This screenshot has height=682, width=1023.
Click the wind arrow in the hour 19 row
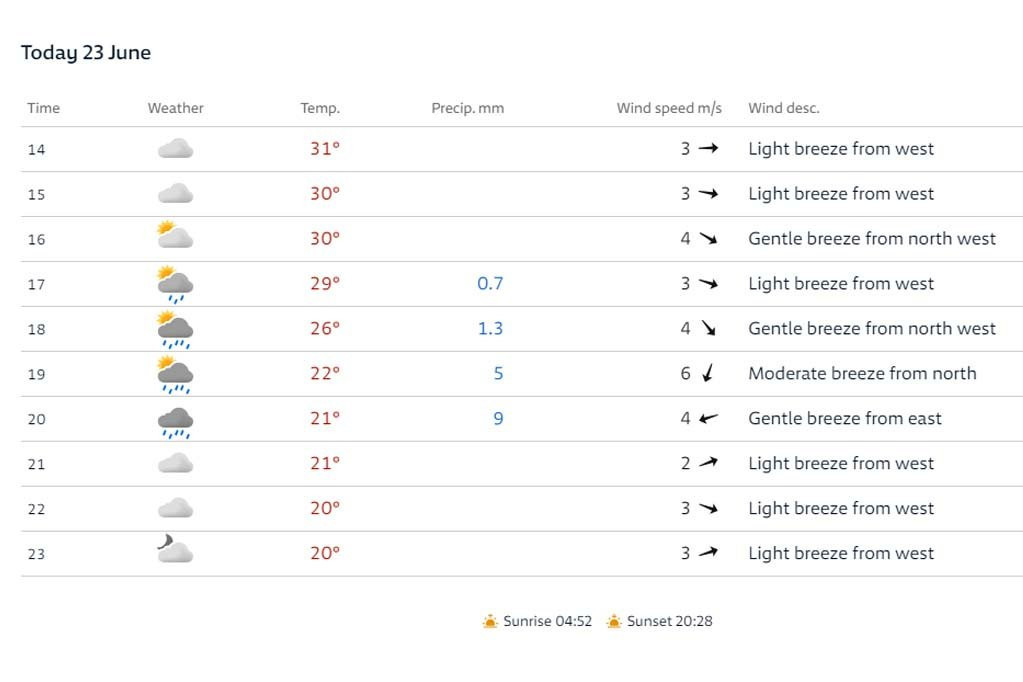click(x=708, y=374)
